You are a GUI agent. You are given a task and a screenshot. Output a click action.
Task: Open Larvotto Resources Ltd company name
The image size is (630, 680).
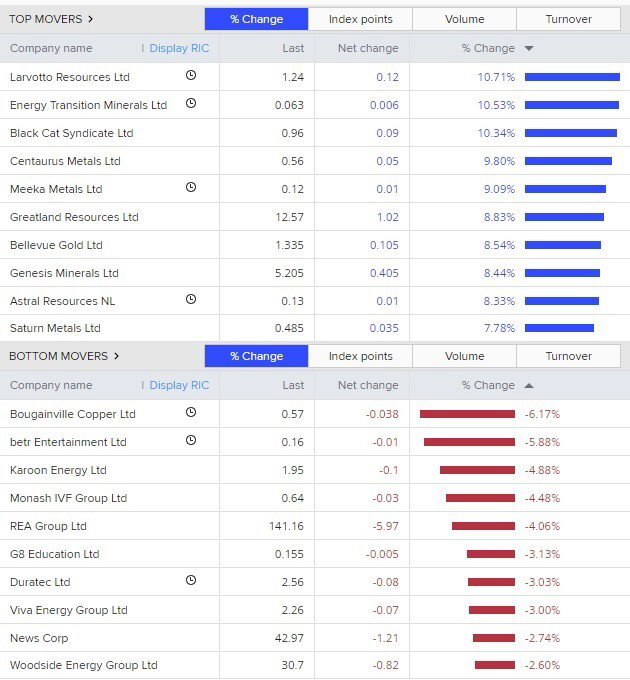click(x=70, y=77)
